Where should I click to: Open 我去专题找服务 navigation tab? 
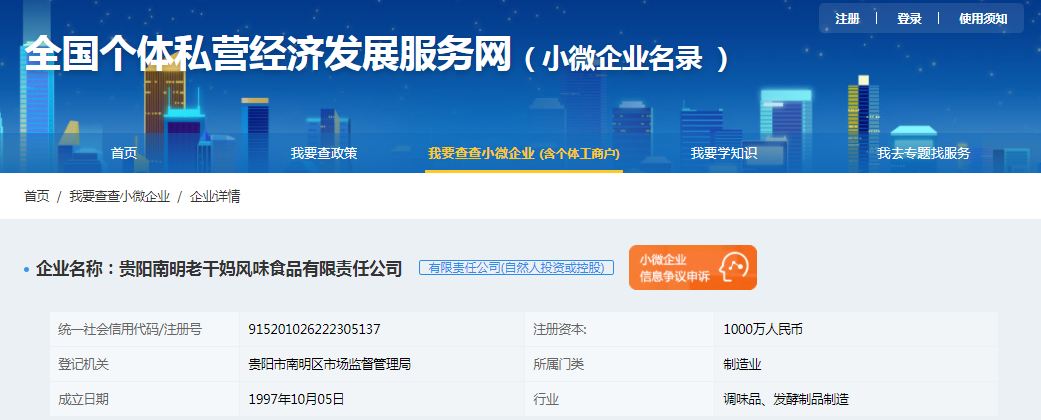click(x=923, y=153)
